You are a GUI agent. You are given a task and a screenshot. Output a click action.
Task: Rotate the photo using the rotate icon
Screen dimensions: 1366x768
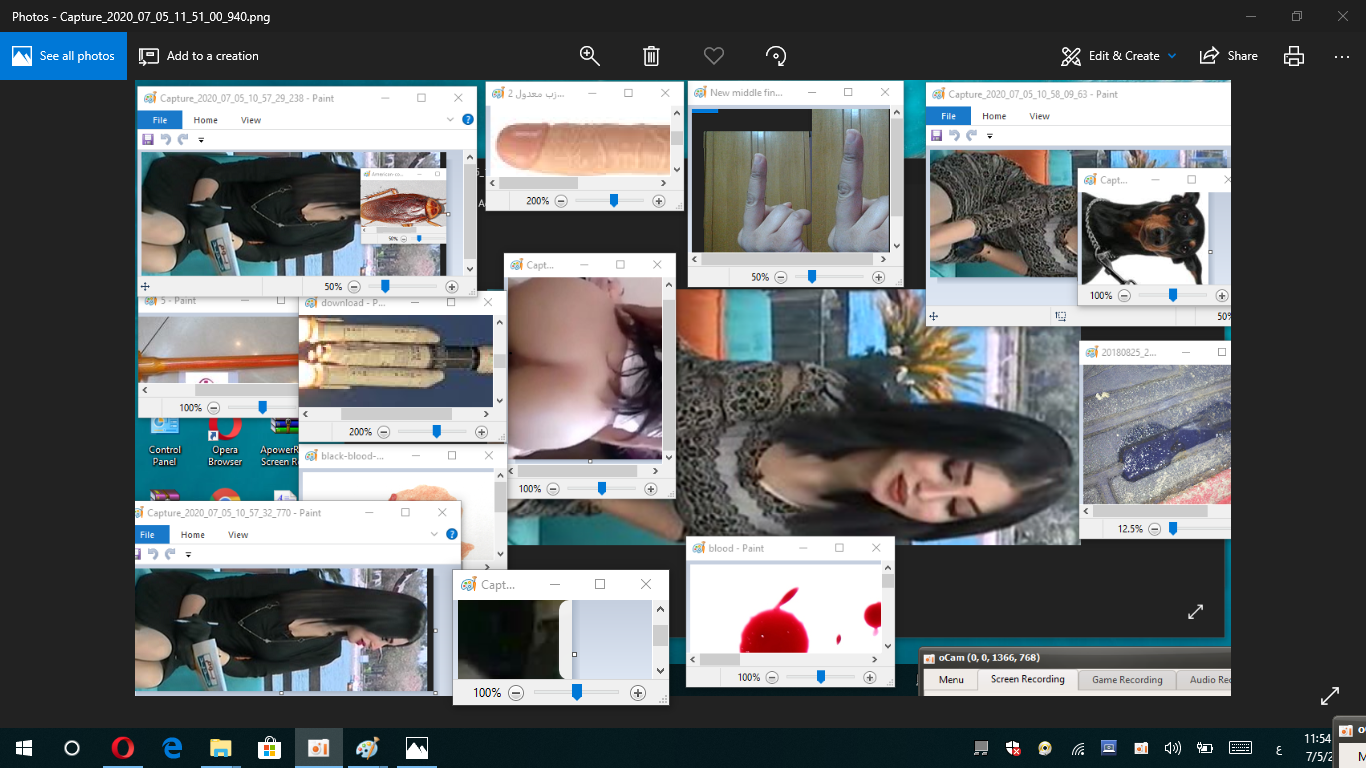point(776,56)
